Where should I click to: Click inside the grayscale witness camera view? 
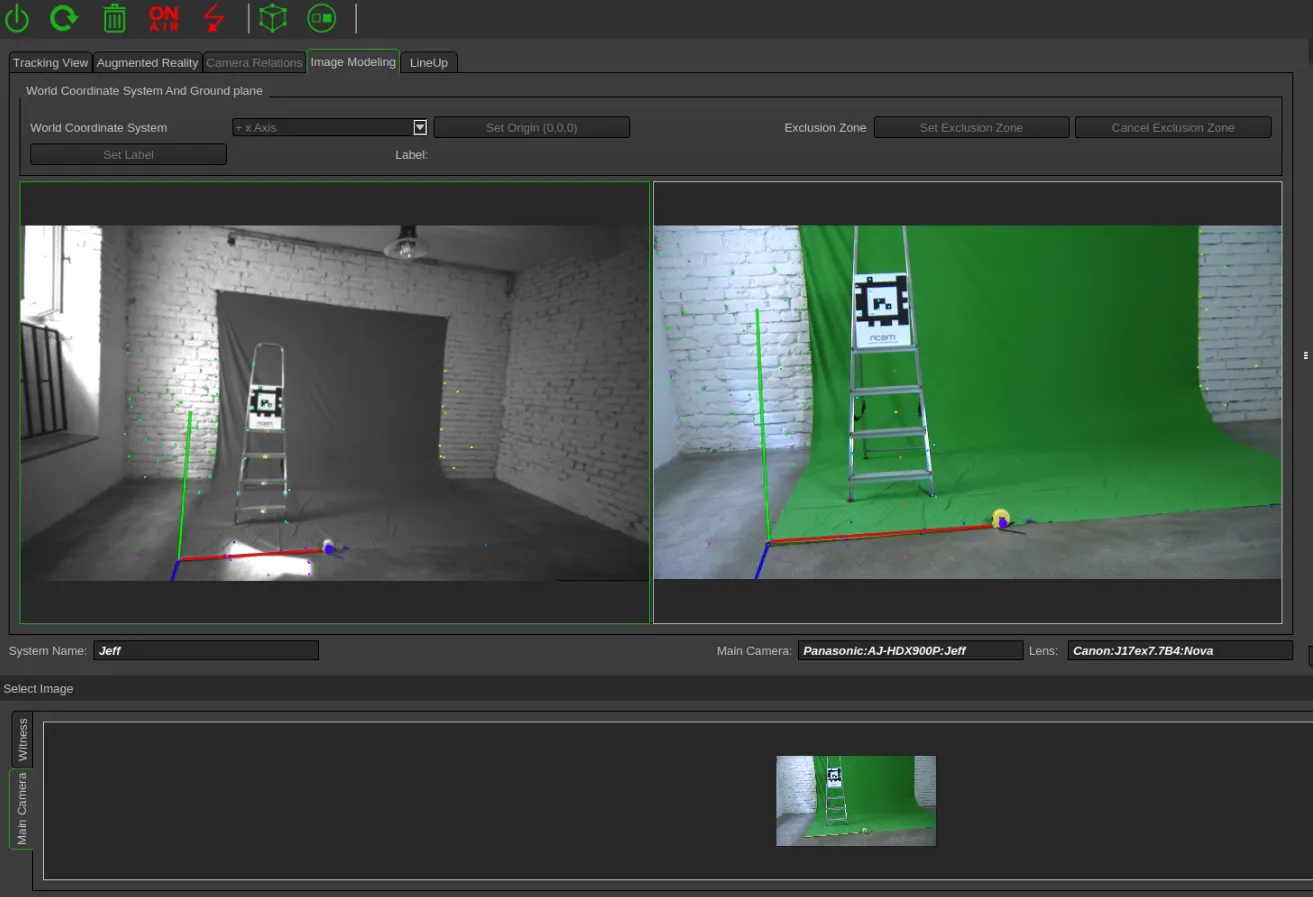pos(335,403)
